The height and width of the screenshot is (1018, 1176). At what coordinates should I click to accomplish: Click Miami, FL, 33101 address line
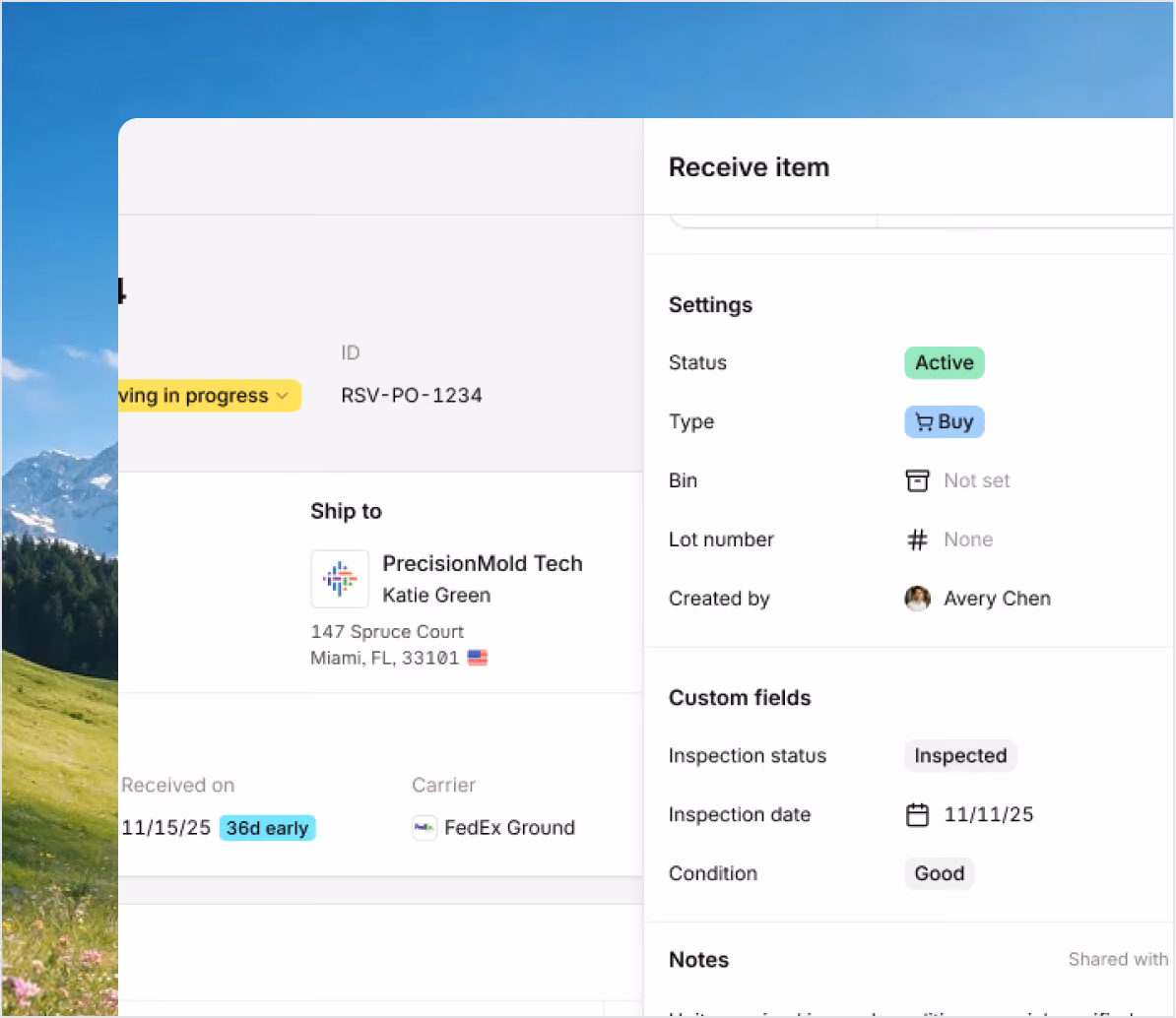pos(384,659)
